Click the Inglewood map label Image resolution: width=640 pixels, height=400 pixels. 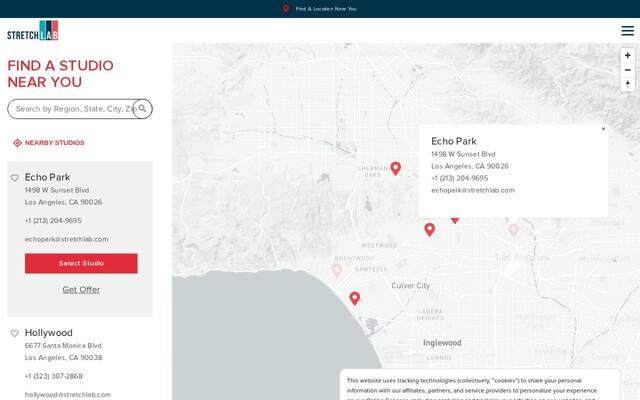[x=442, y=343]
